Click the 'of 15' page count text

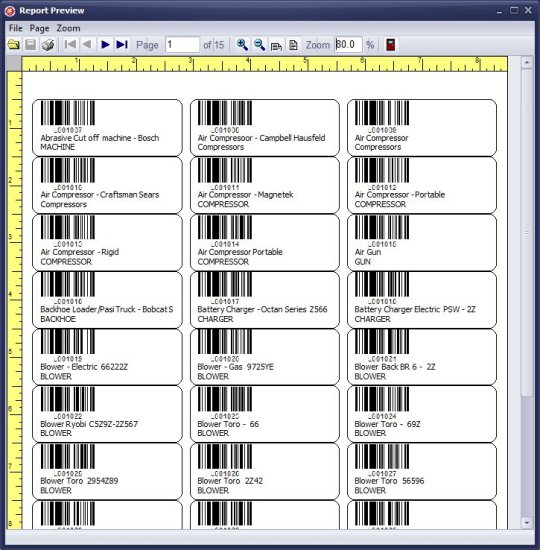[x=214, y=45]
